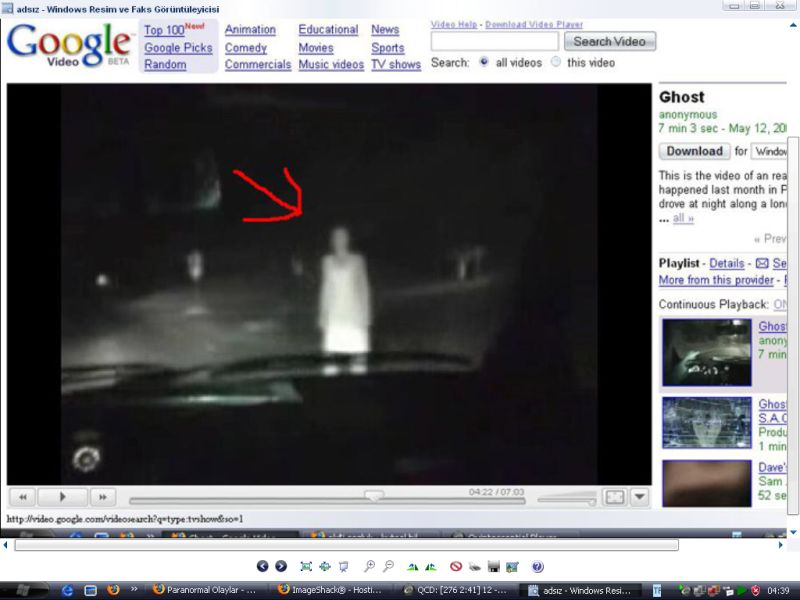Save a copy using the floppy disk icon
The image size is (800, 600).
point(493,566)
